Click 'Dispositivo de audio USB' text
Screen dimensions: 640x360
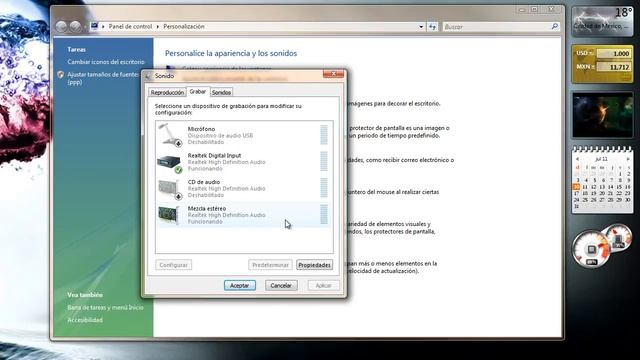point(220,136)
